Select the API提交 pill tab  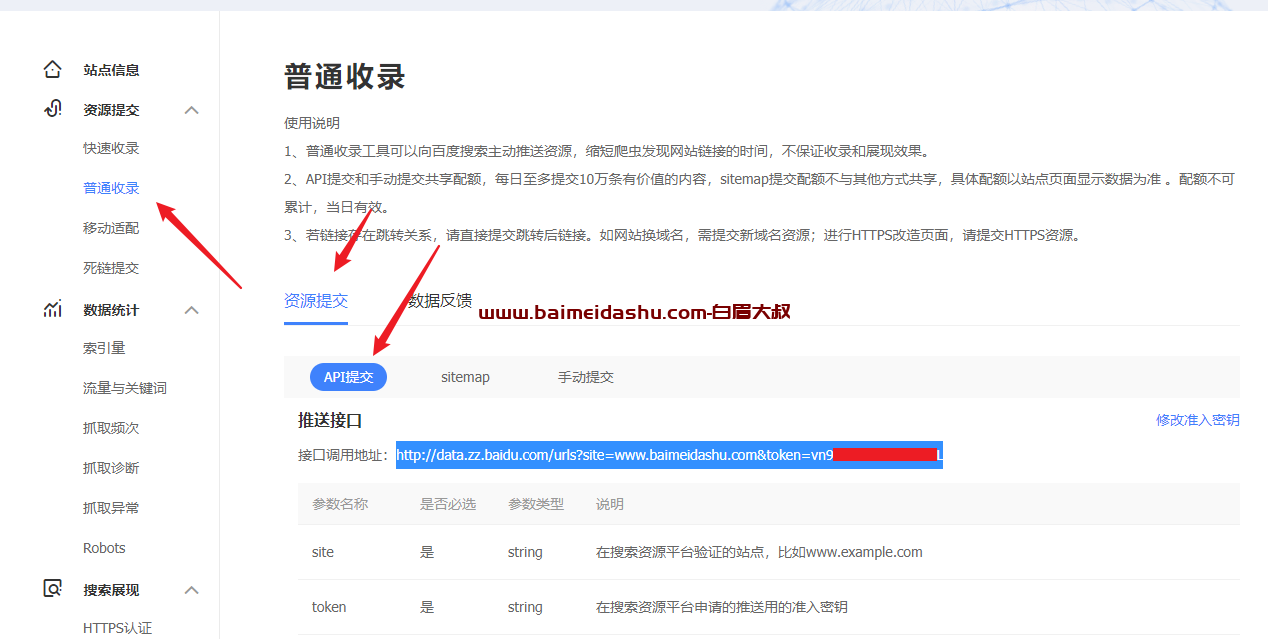click(348, 377)
